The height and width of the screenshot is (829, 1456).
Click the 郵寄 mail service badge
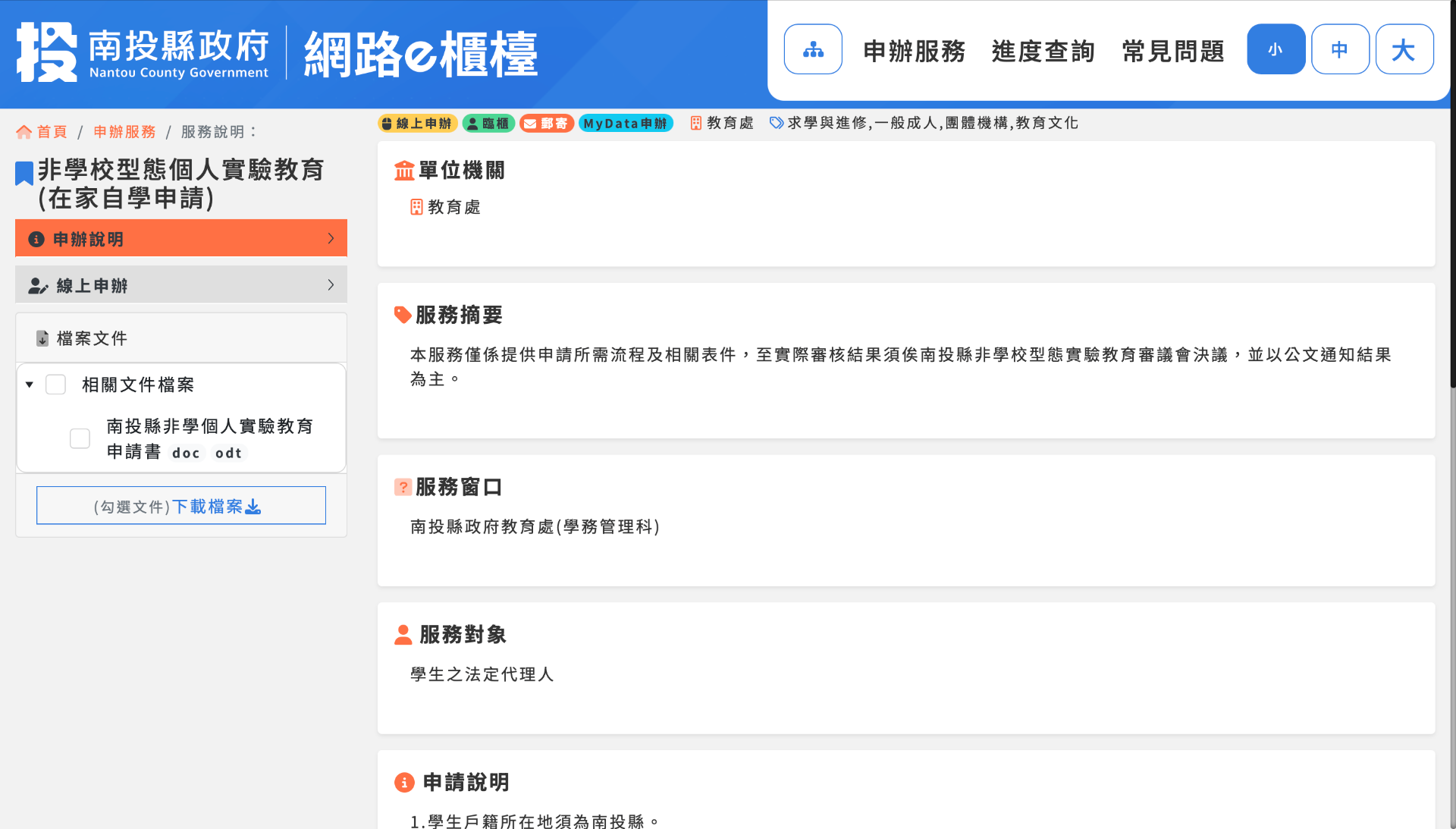pos(547,123)
